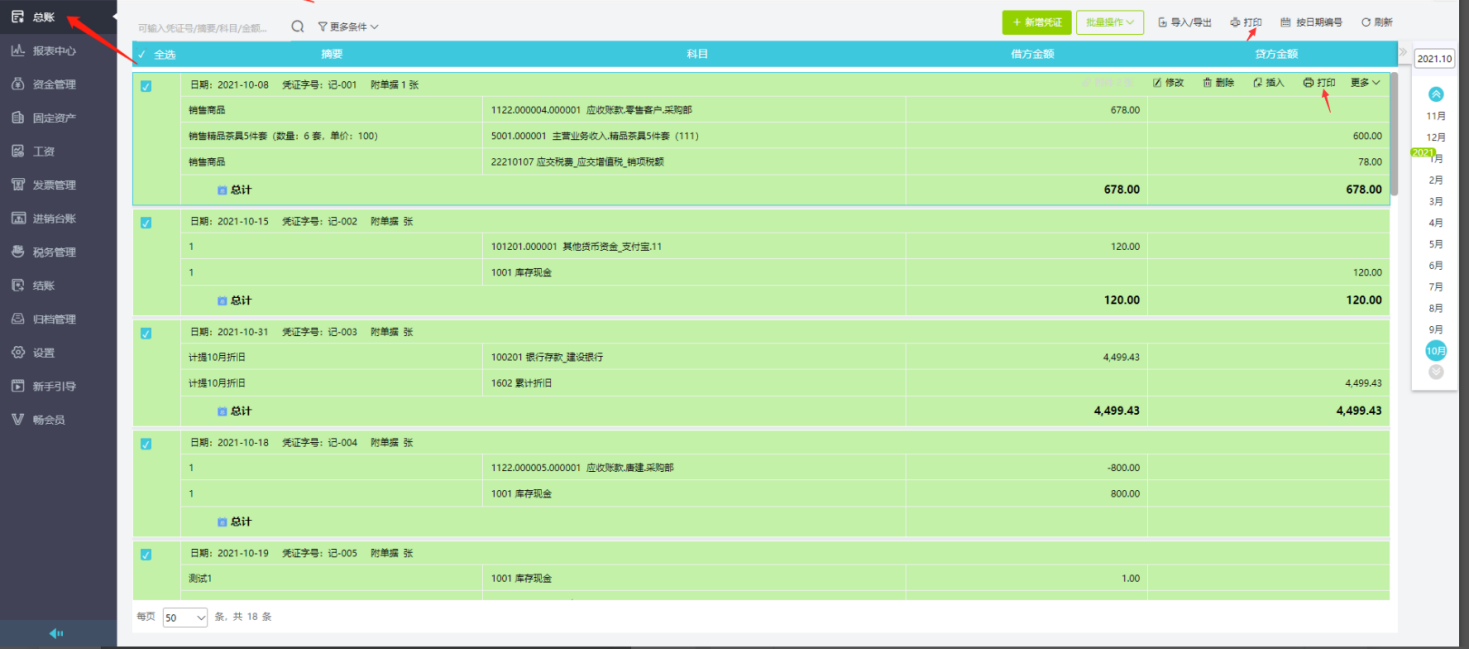This screenshot has height=649, width=1469.
Task: Click the 测试1 summary cell
Action: click(x=331, y=579)
